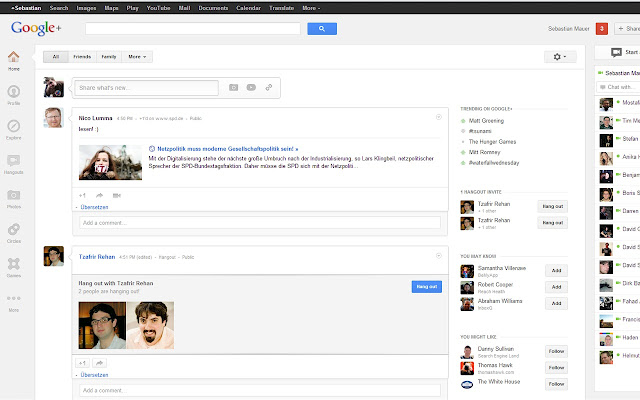The image size is (640, 400).
Task: Attach a link to the new post
Action: pyautogui.click(x=268, y=88)
